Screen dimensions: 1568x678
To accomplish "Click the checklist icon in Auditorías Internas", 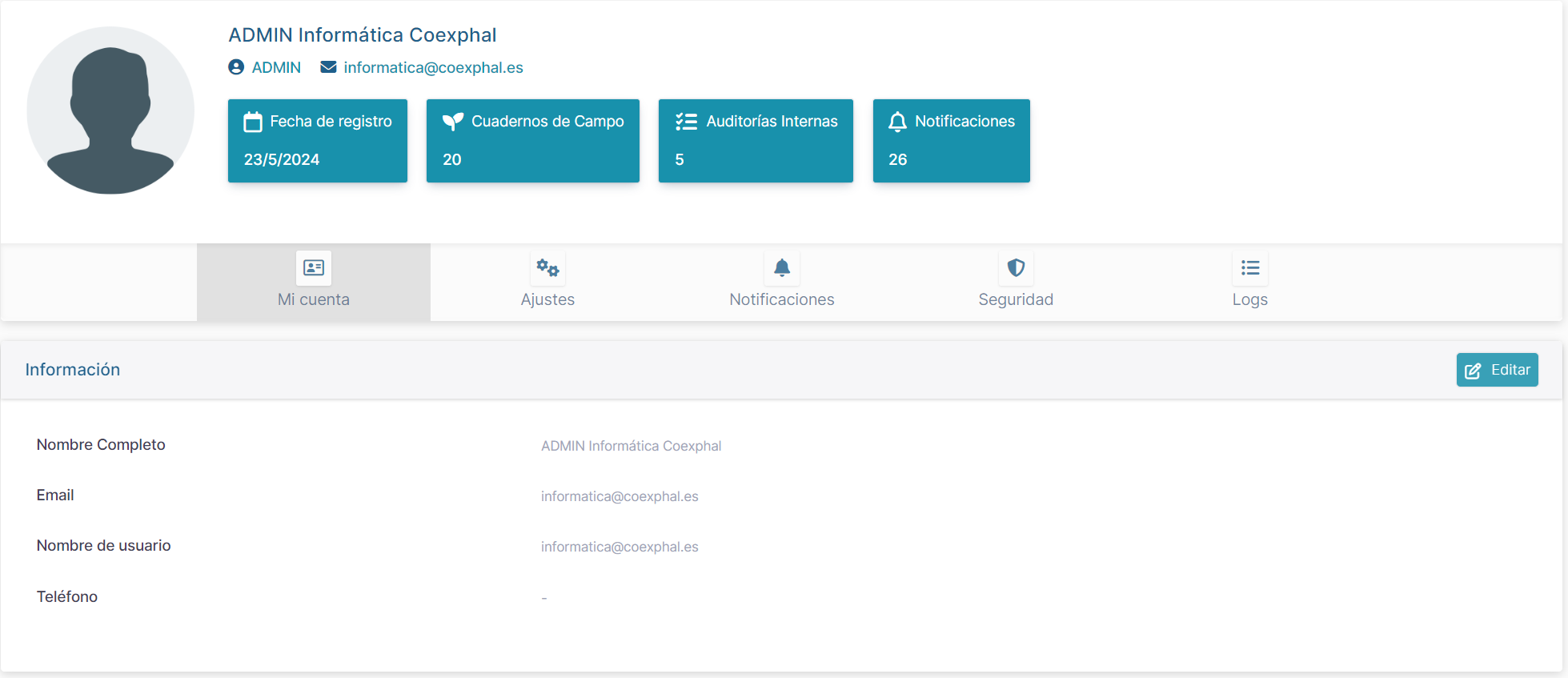I will [686, 122].
